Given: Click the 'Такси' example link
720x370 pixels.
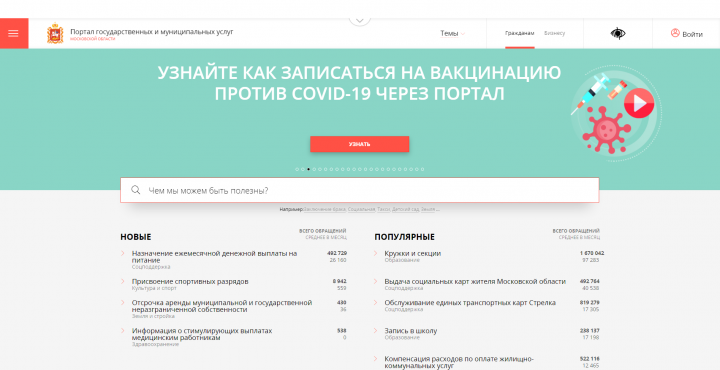Looking at the screenshot, I should [383, 209].
